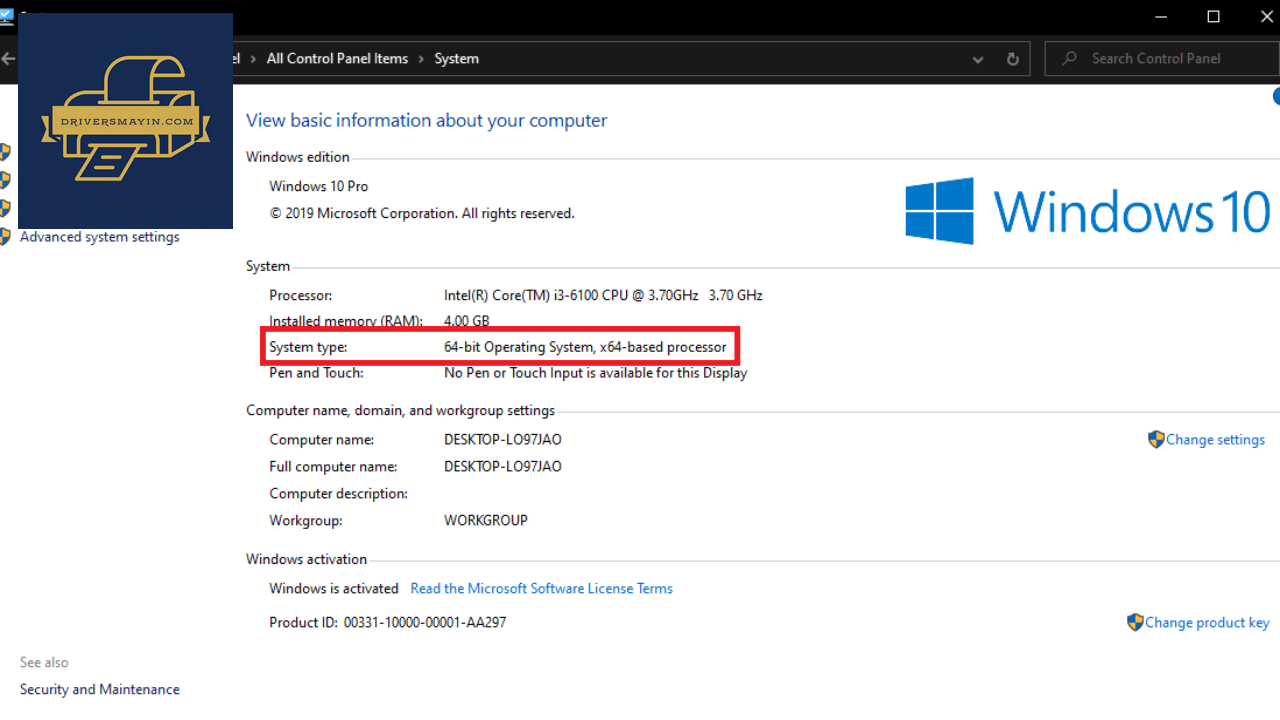Image resolution: width=1280 pixels, height=720 pixels.
Task: Click the "Processor:" label
Action: tap(301, 295)
